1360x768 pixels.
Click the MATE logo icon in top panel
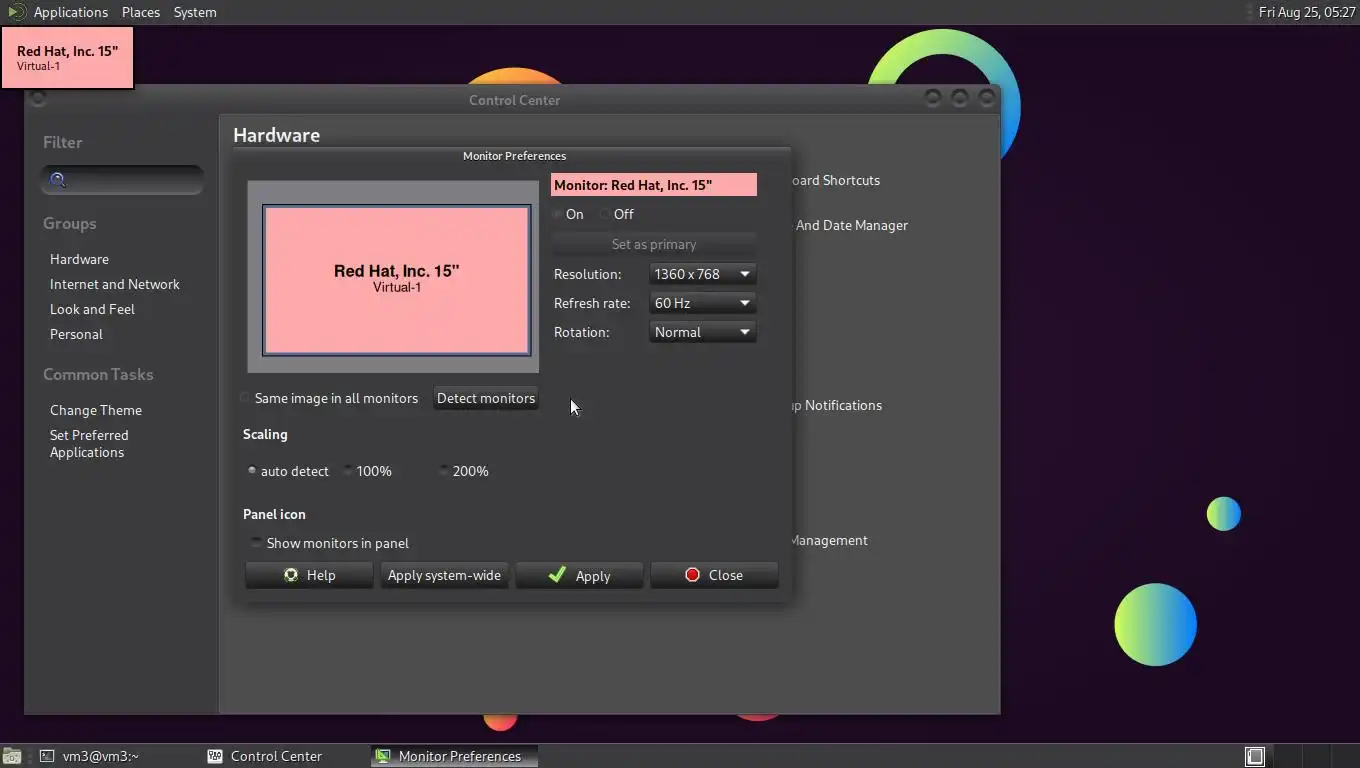point(15,12)
